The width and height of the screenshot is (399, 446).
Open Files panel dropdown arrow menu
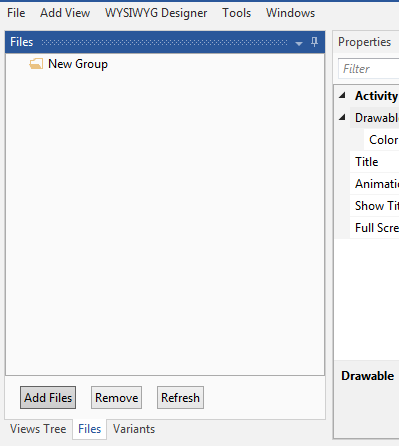[x=299, y=43]
